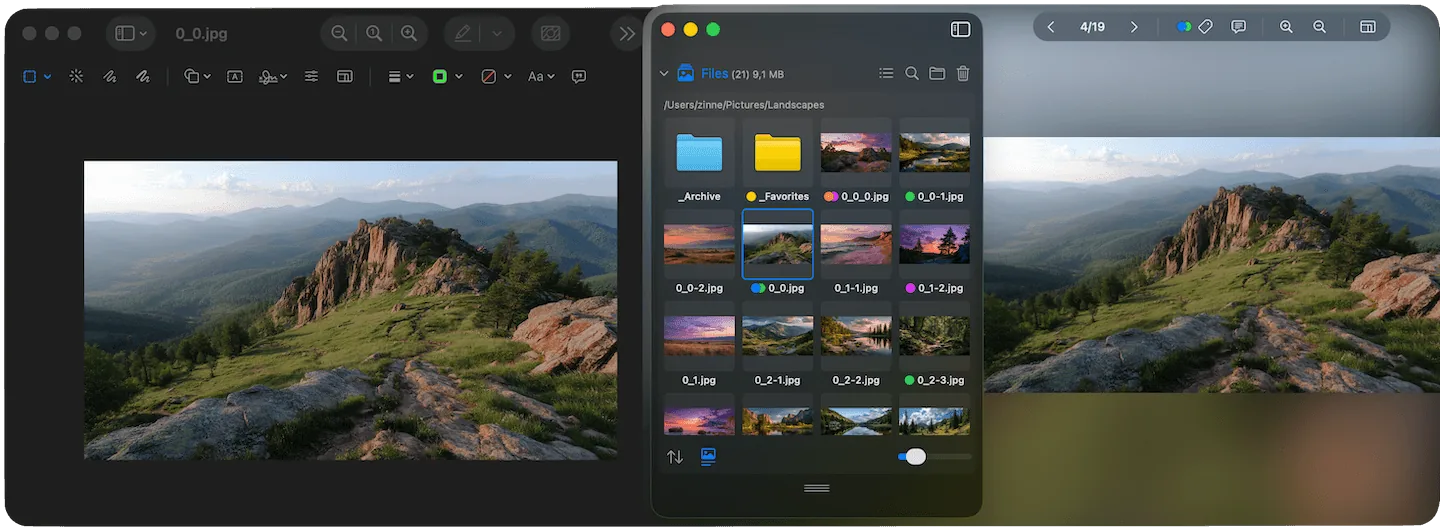Click the panel drag handle bars
1440x532 pixels.
(817, 488)
